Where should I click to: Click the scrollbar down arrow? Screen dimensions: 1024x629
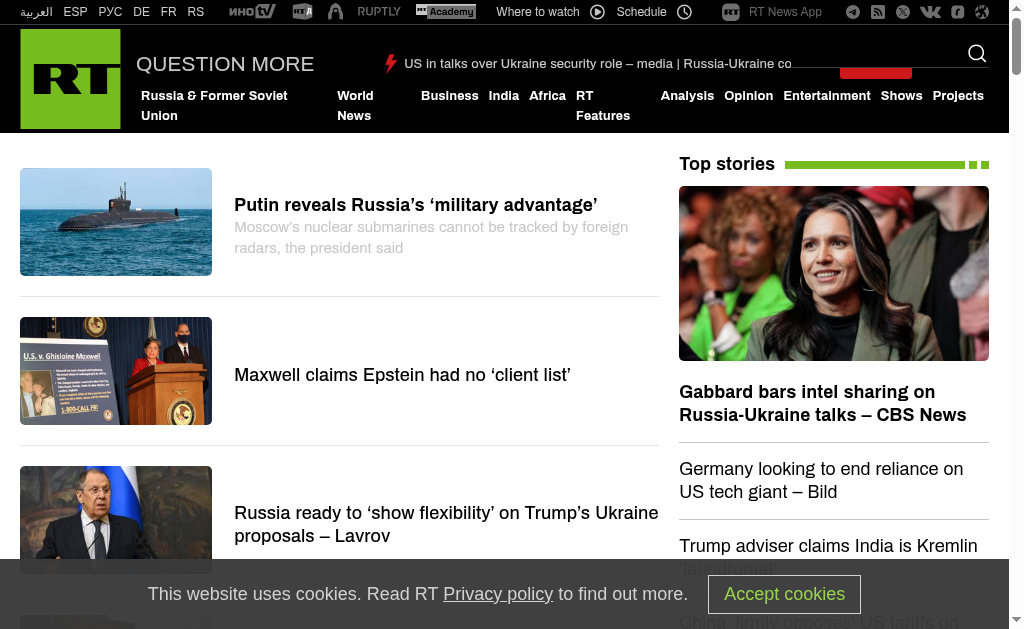click(1016, 620)
